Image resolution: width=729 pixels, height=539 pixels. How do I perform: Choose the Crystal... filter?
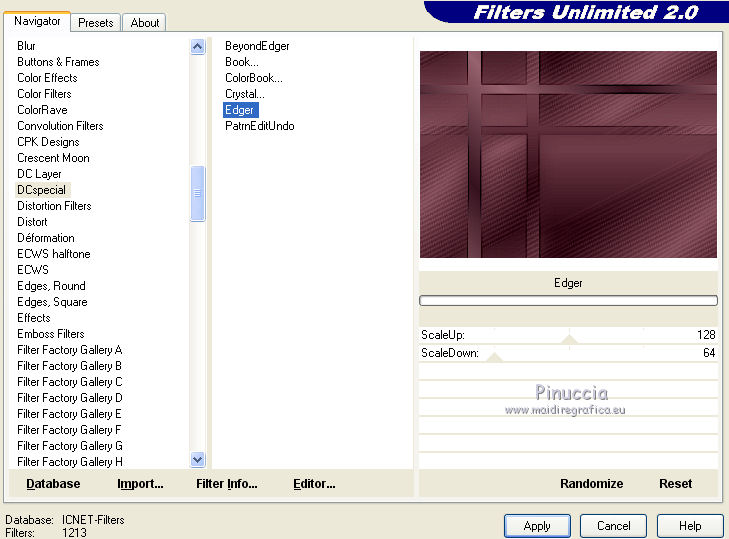245,94
